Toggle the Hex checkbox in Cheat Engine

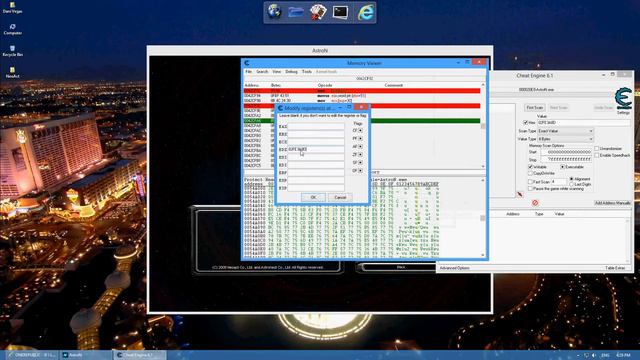pyautogui.click(x=526, y=122)
